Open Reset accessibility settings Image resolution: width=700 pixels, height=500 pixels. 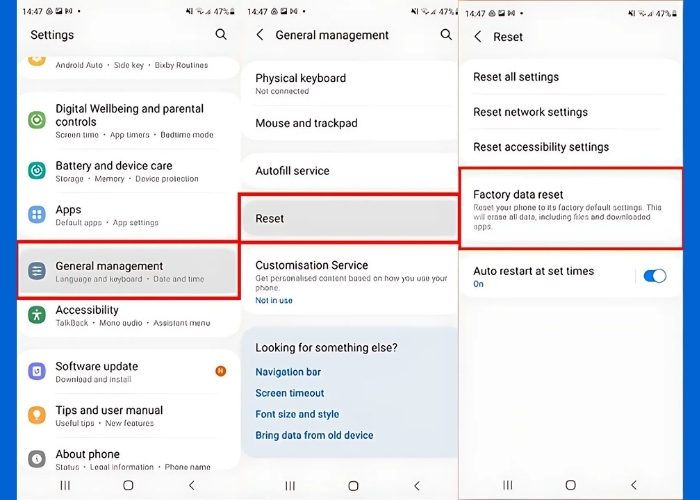[541, 147]
